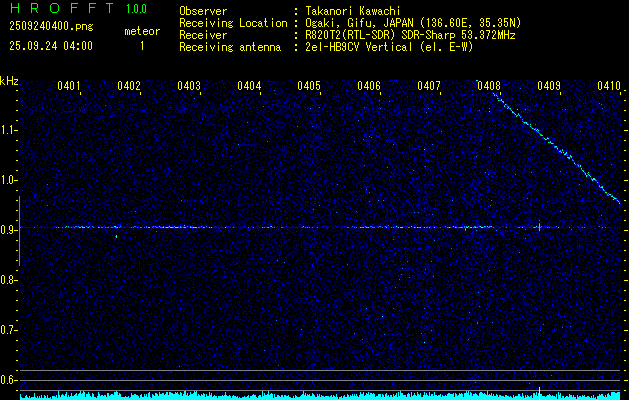
Task: Click the "Observer" field label
Action: coord(203,11)
